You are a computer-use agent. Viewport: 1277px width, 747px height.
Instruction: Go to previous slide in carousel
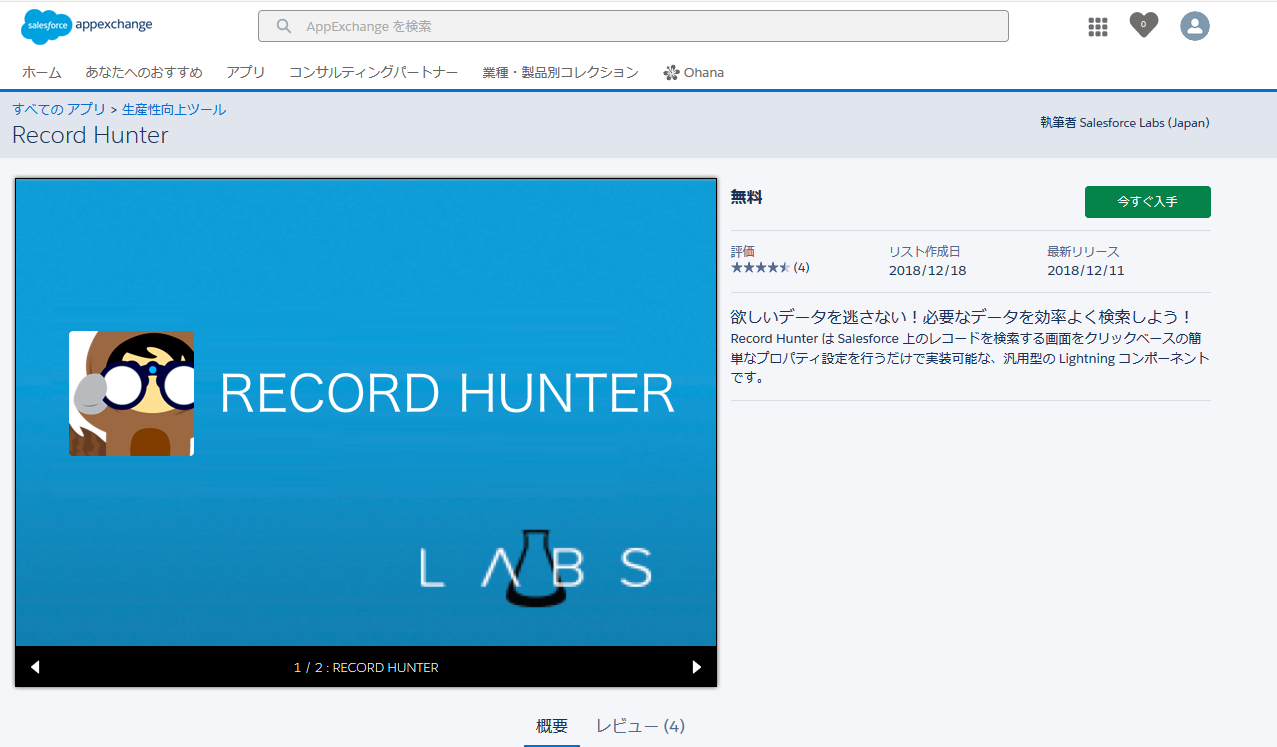click(x=35, y=667)
